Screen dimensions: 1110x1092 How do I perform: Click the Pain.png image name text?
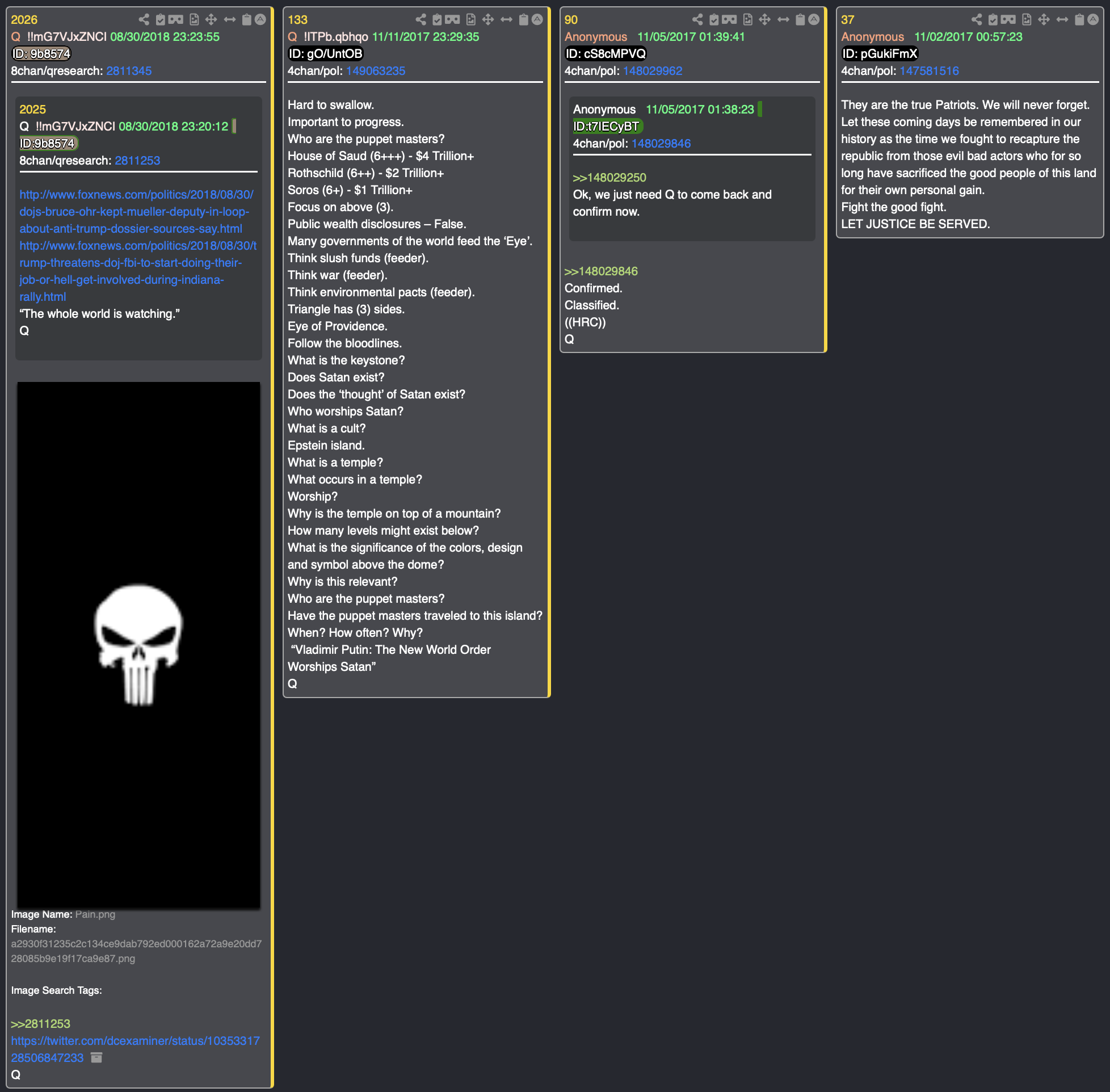pos(95,914)
